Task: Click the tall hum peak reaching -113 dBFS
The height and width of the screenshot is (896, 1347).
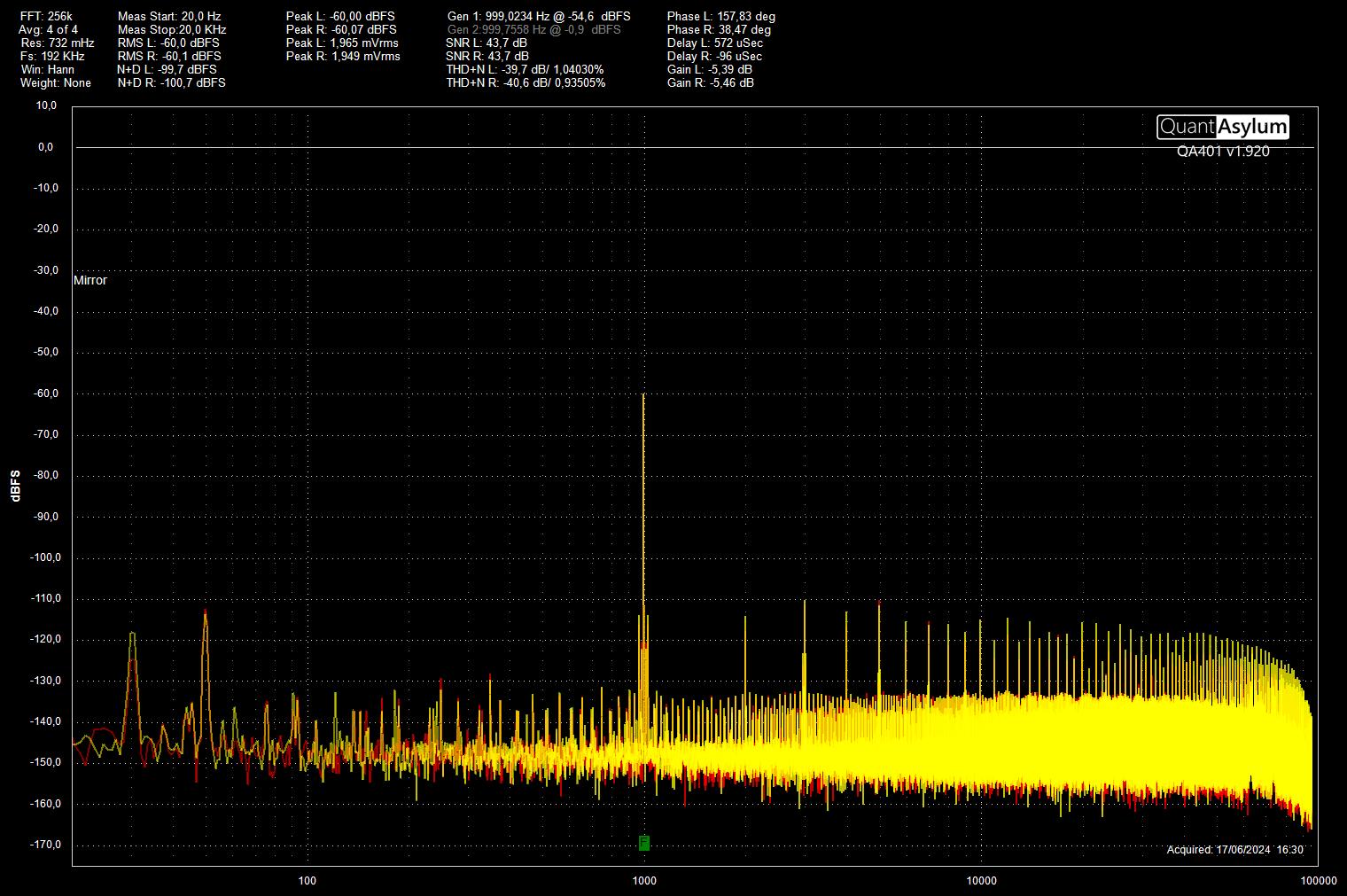Action: coord(205,612)
